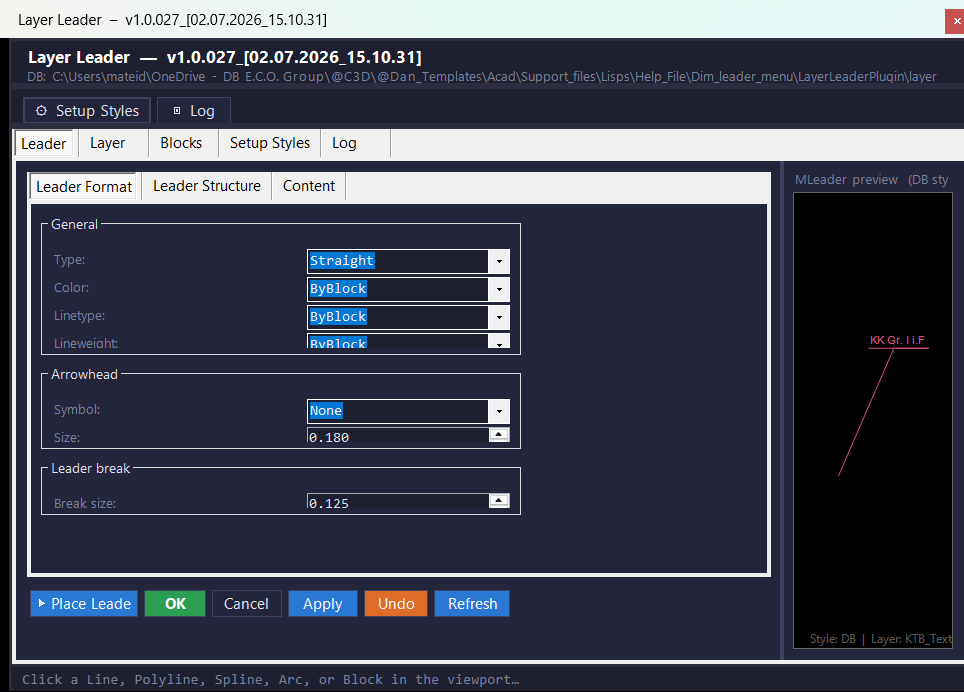Switch to the Blocks tab
The image size is (964, 692).
pyautogui.click(x=181, y=143)
